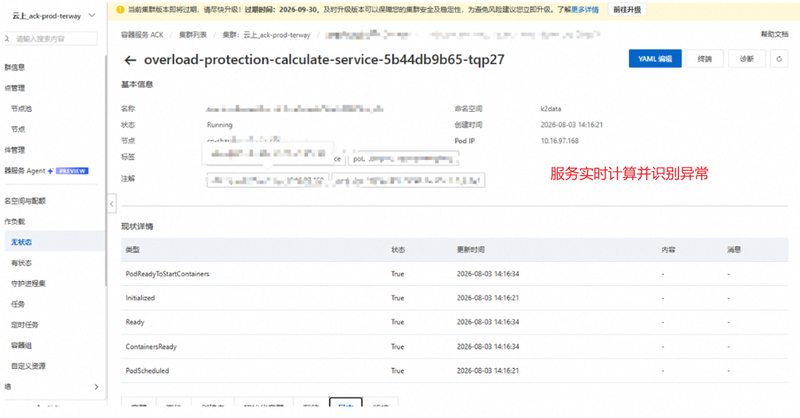Click the True status of PodScheduled

397,371
